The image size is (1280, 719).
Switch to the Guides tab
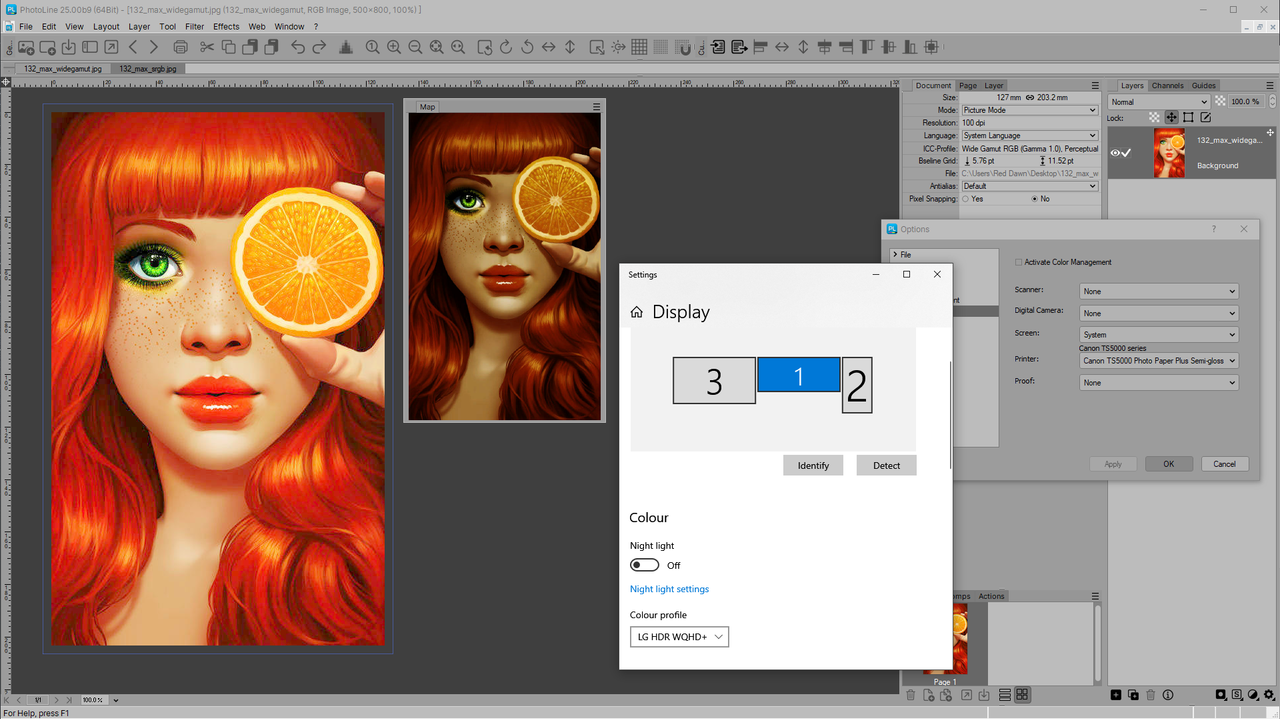tap(1204, 85)
